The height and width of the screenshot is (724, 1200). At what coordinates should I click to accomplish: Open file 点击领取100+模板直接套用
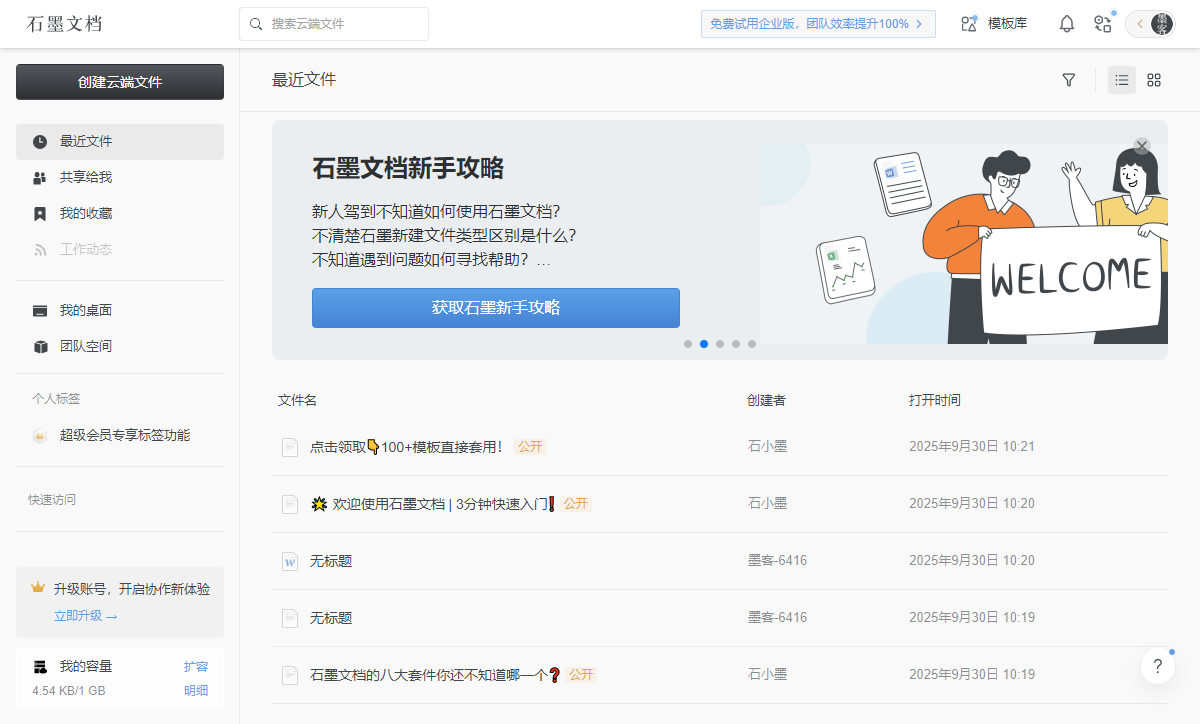click(x=406, y=447)
